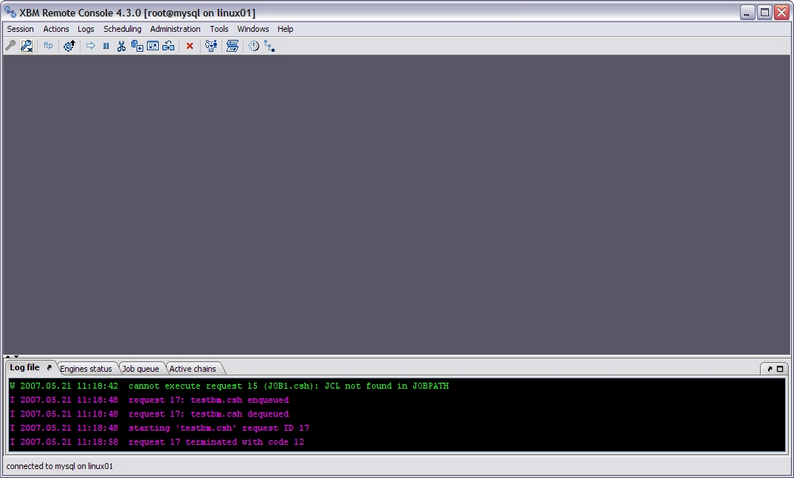
Task: Click the clock scheduling toolbar icon
Action: 253,46
